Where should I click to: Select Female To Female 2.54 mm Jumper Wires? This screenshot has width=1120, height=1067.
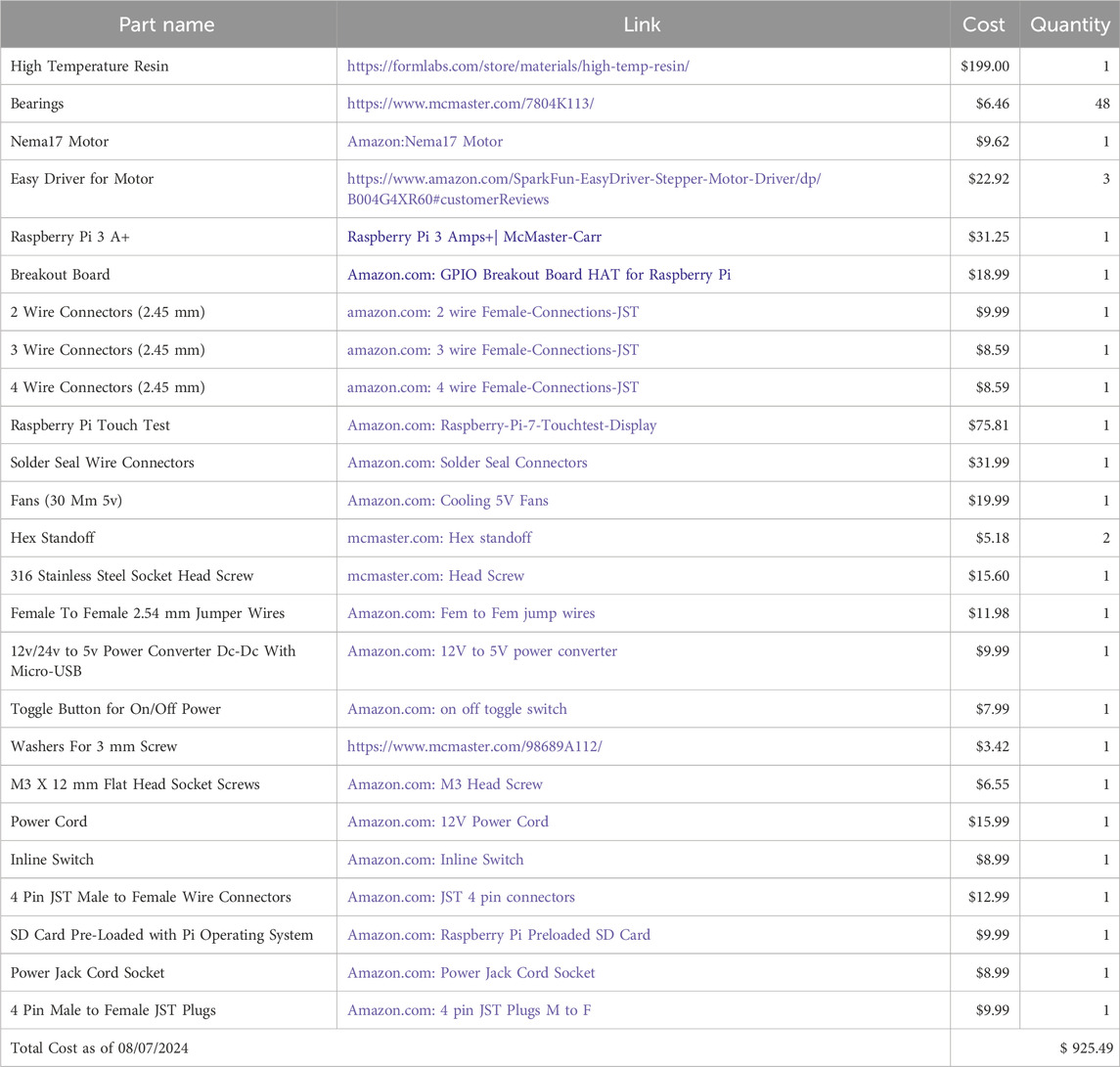(x=147, y=613)
